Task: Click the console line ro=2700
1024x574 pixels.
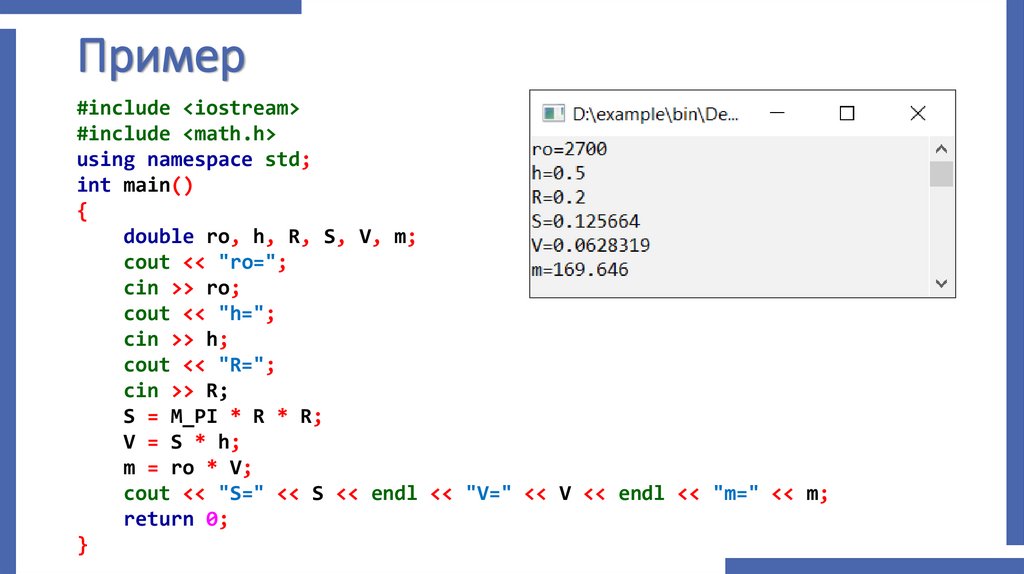Action: (x=569, y=150)
